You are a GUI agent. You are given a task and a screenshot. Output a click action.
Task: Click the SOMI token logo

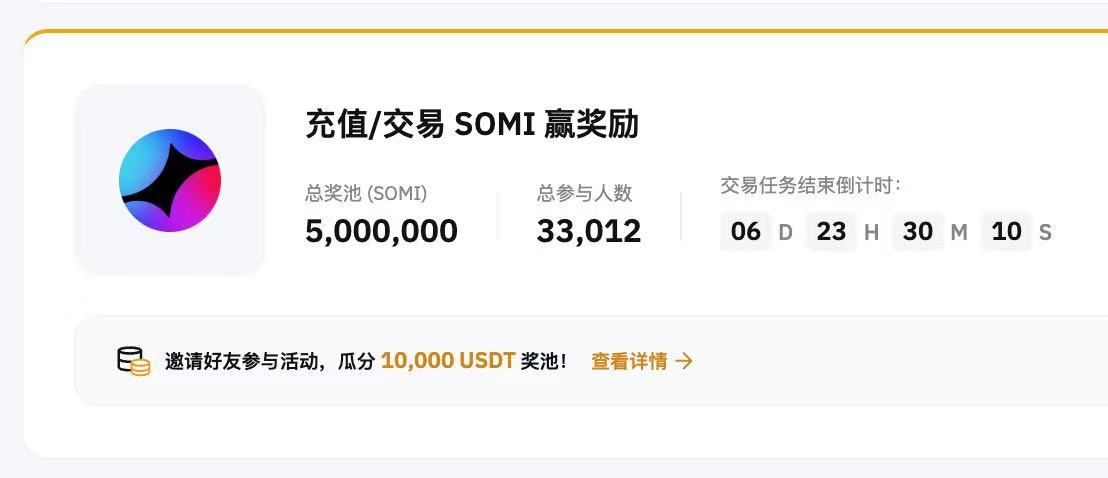pos(170,180)
